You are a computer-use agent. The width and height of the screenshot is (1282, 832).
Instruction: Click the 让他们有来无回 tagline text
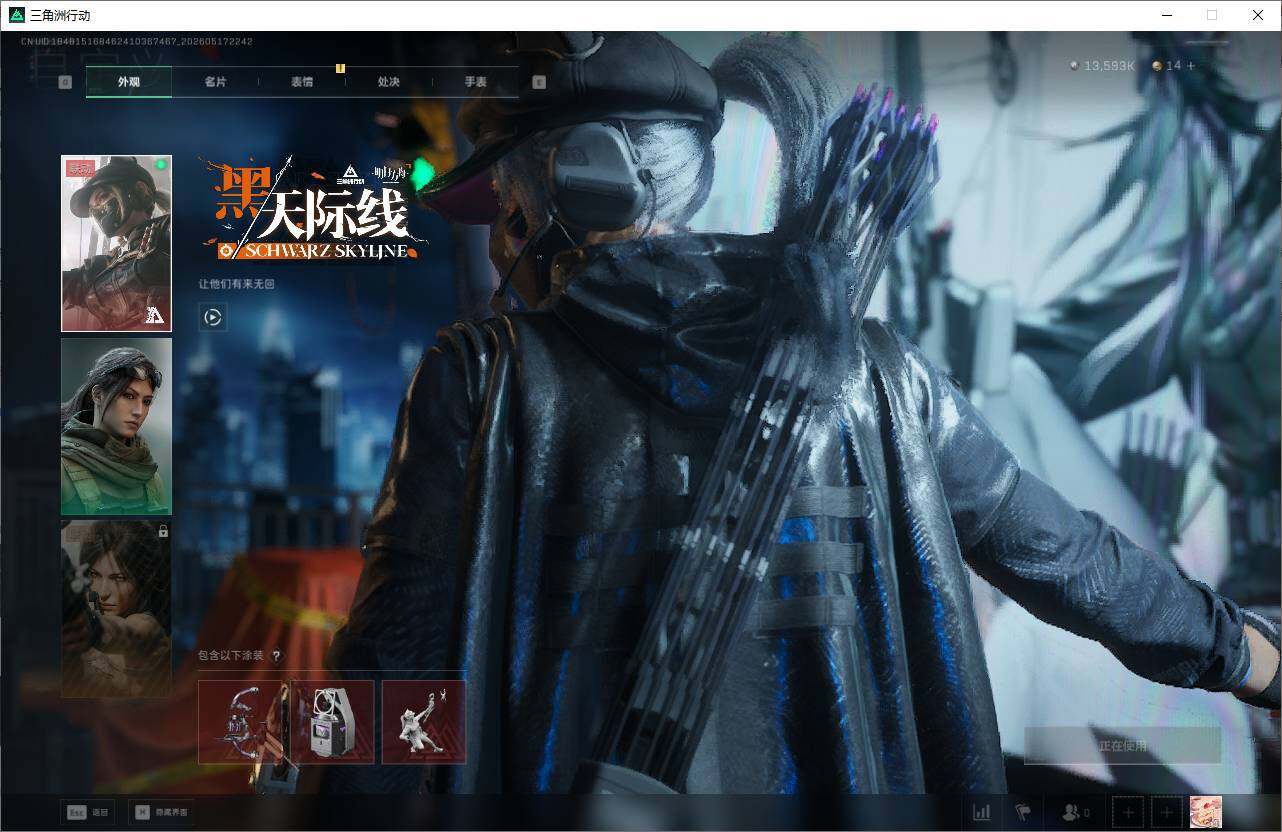point(236,284)
